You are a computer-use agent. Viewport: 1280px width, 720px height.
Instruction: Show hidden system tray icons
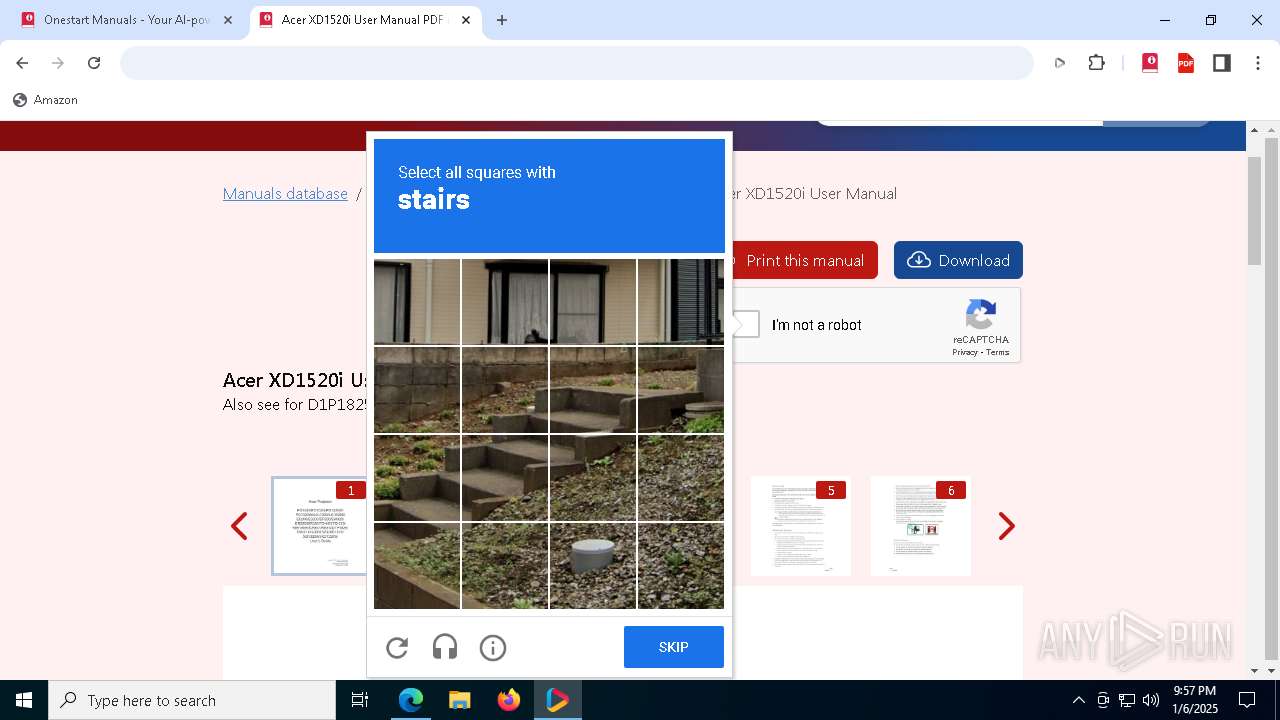[1078, 700]
